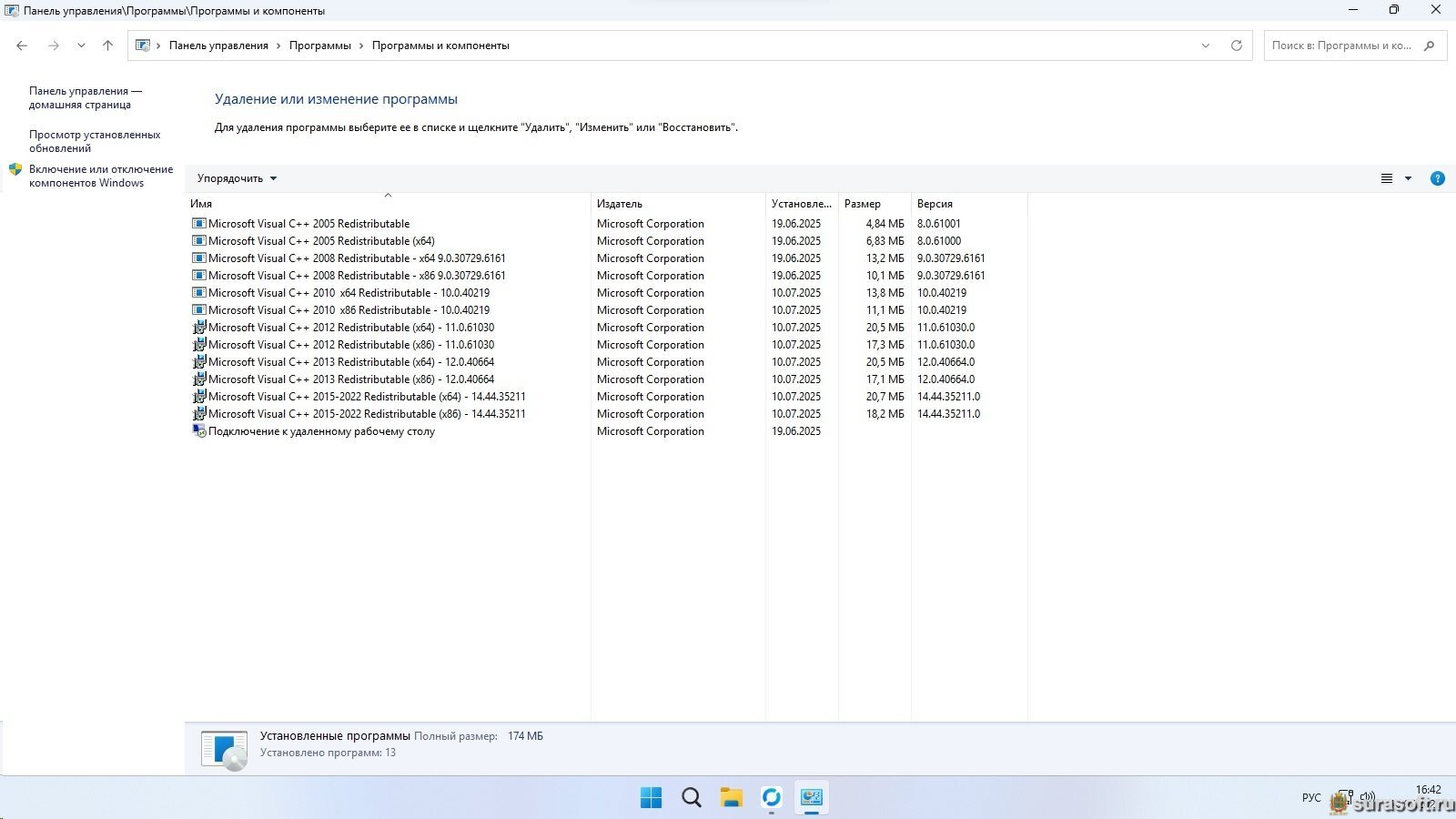Open recent locations chevron dropdown
This screenshot has height=819, width=1456.
pyautogui.click(x=81, y=45)
